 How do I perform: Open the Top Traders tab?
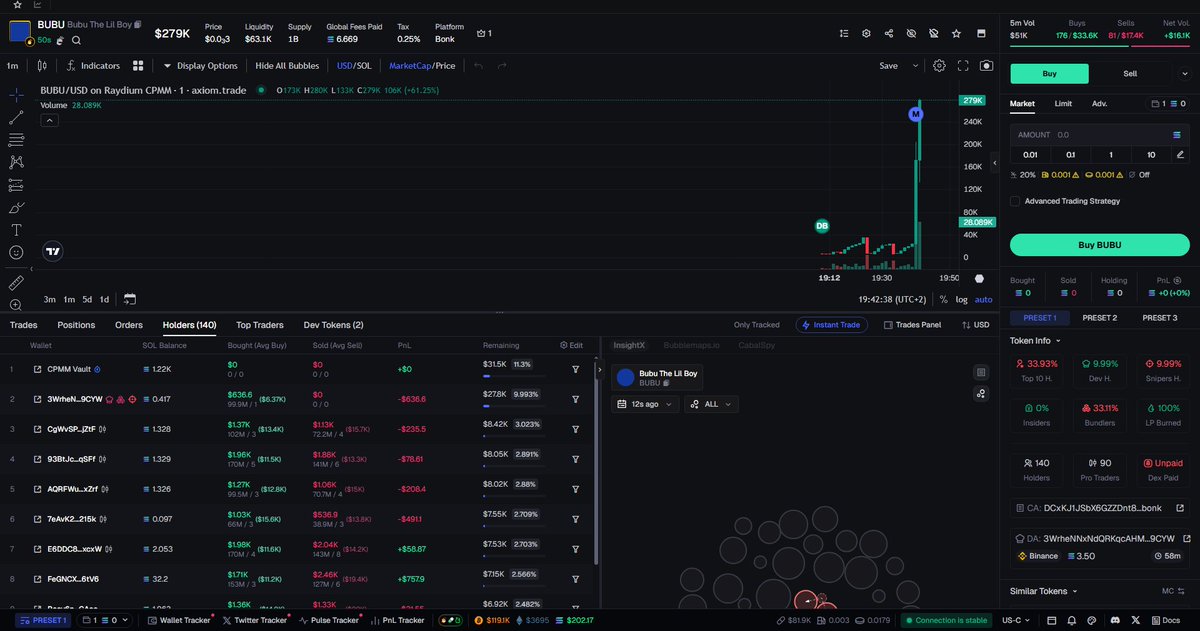point(260,325)
